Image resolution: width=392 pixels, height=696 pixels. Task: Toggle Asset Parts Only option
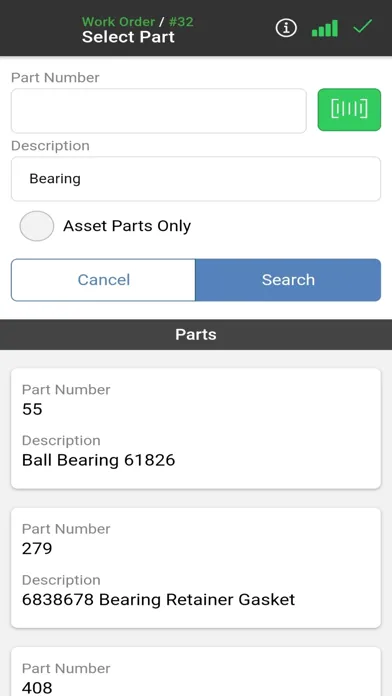36,226
